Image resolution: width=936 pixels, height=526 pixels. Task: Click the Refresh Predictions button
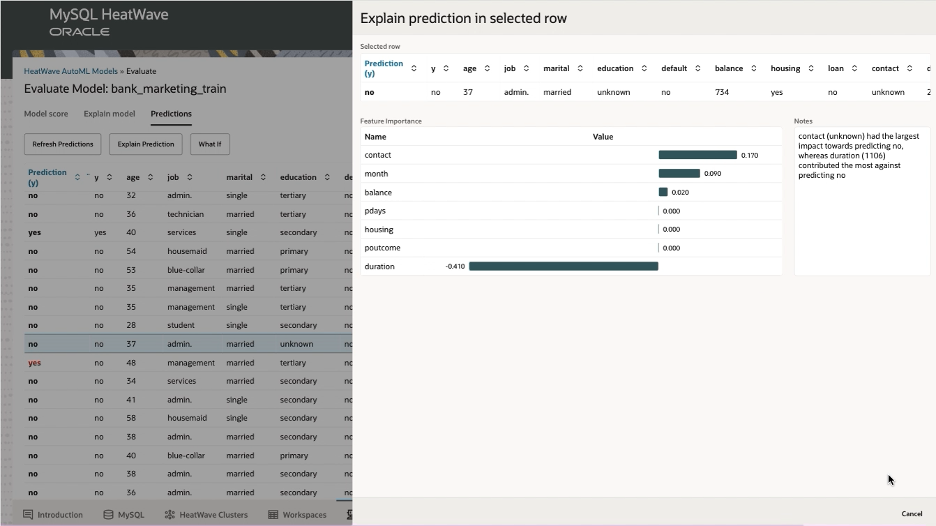[x=63, y=144]
